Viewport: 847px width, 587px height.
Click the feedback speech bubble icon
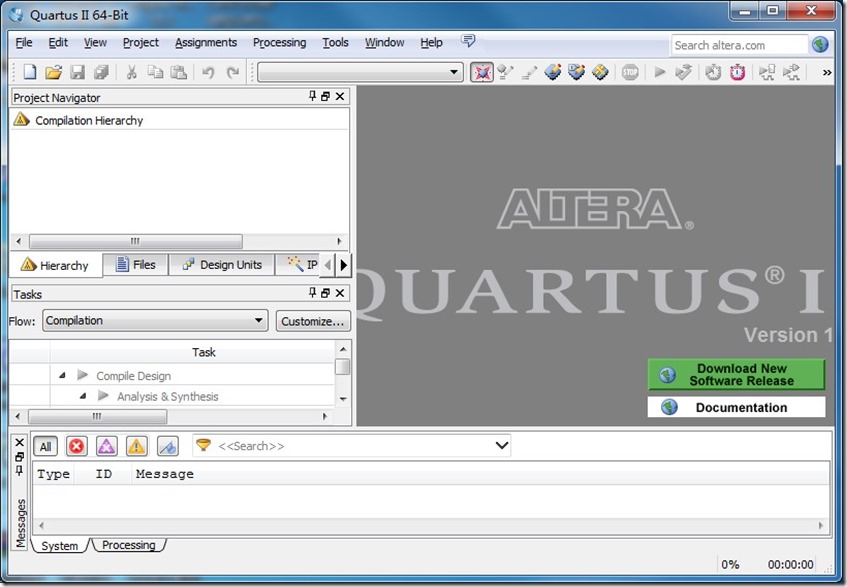[x=468, y=41]
